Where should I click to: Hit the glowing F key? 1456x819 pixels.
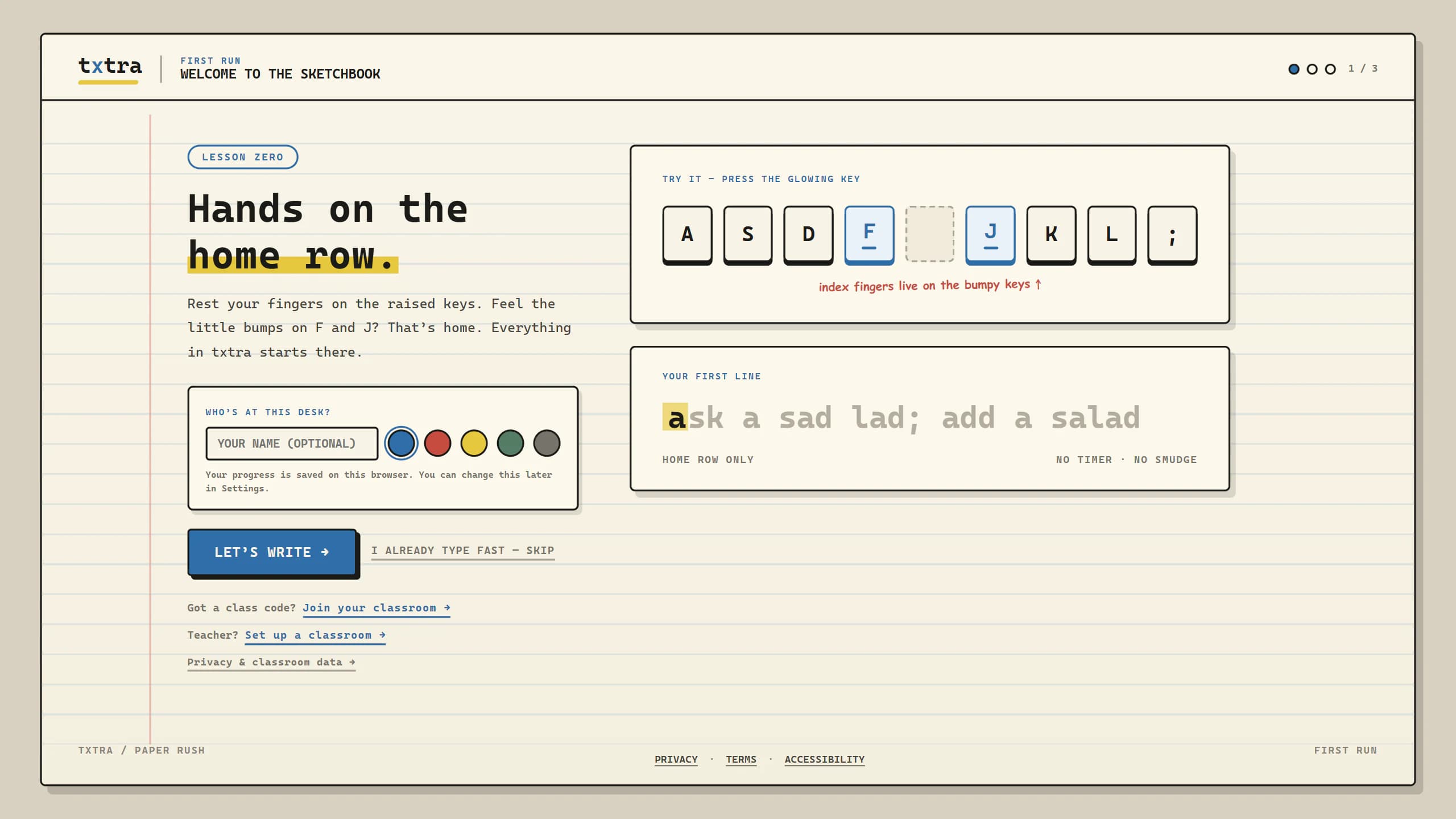tap(869, 235)
